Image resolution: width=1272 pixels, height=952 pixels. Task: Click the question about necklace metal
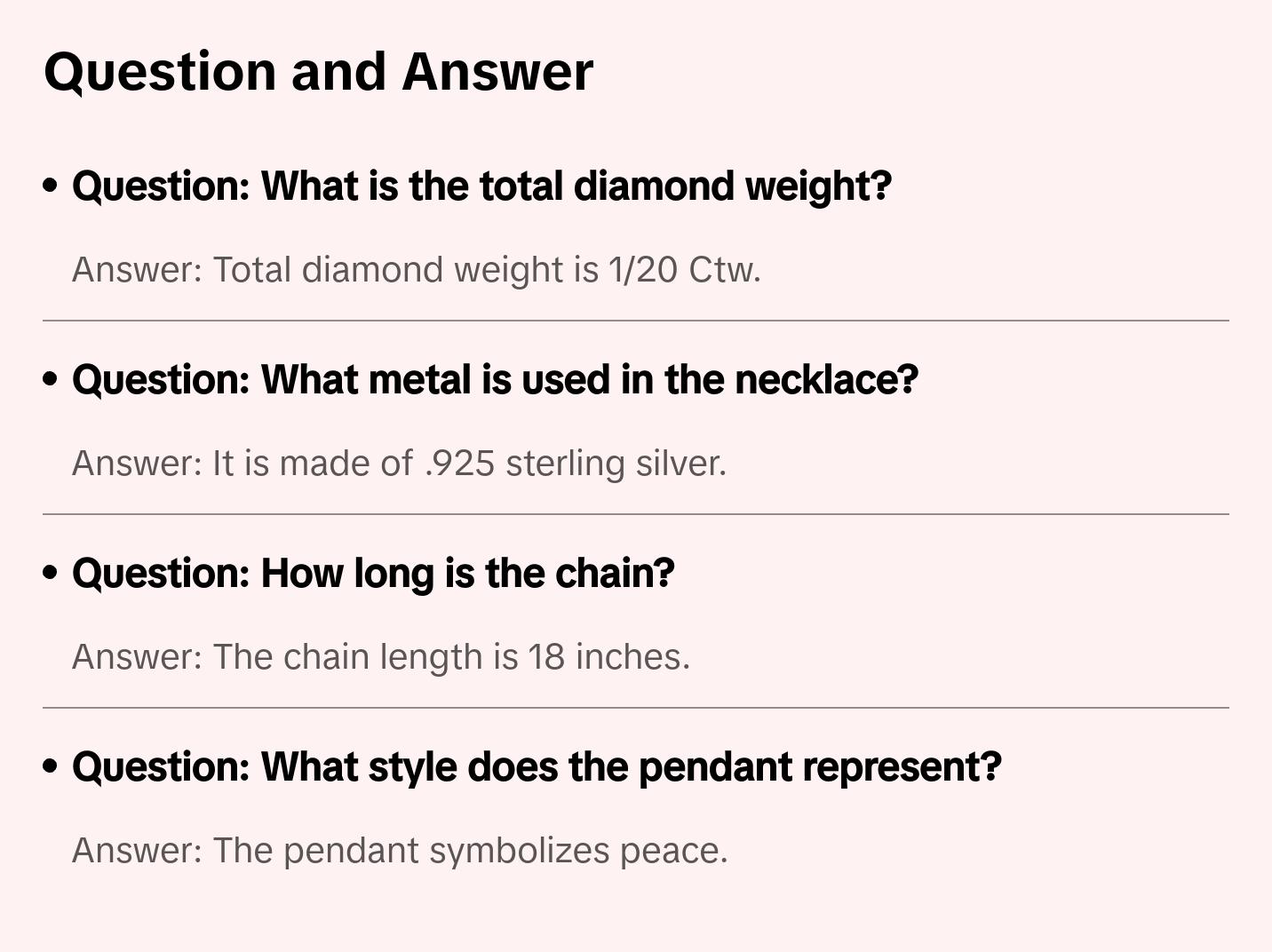click(495, 380)
